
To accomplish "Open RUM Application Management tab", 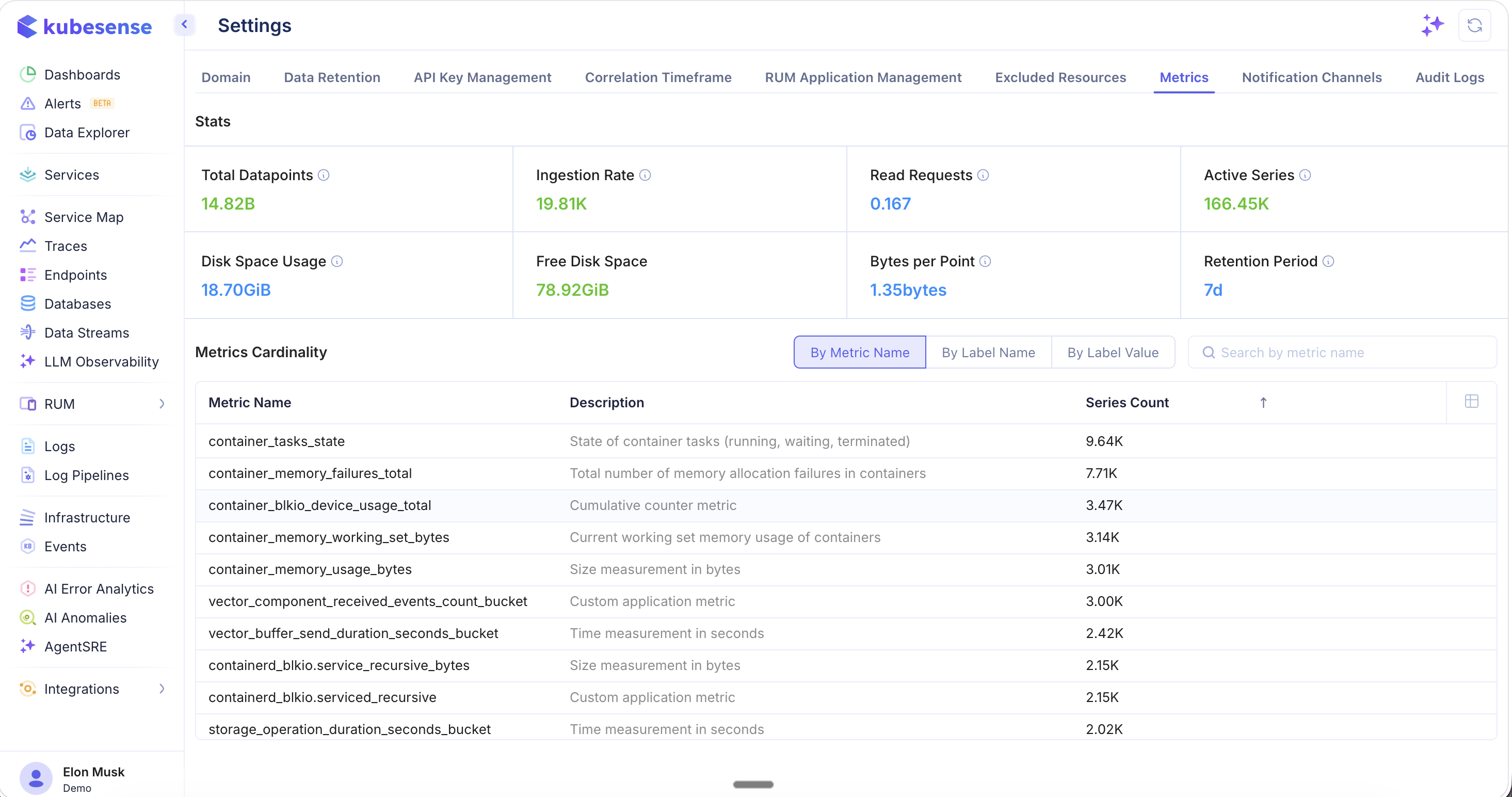I will [x=863, y=77].
